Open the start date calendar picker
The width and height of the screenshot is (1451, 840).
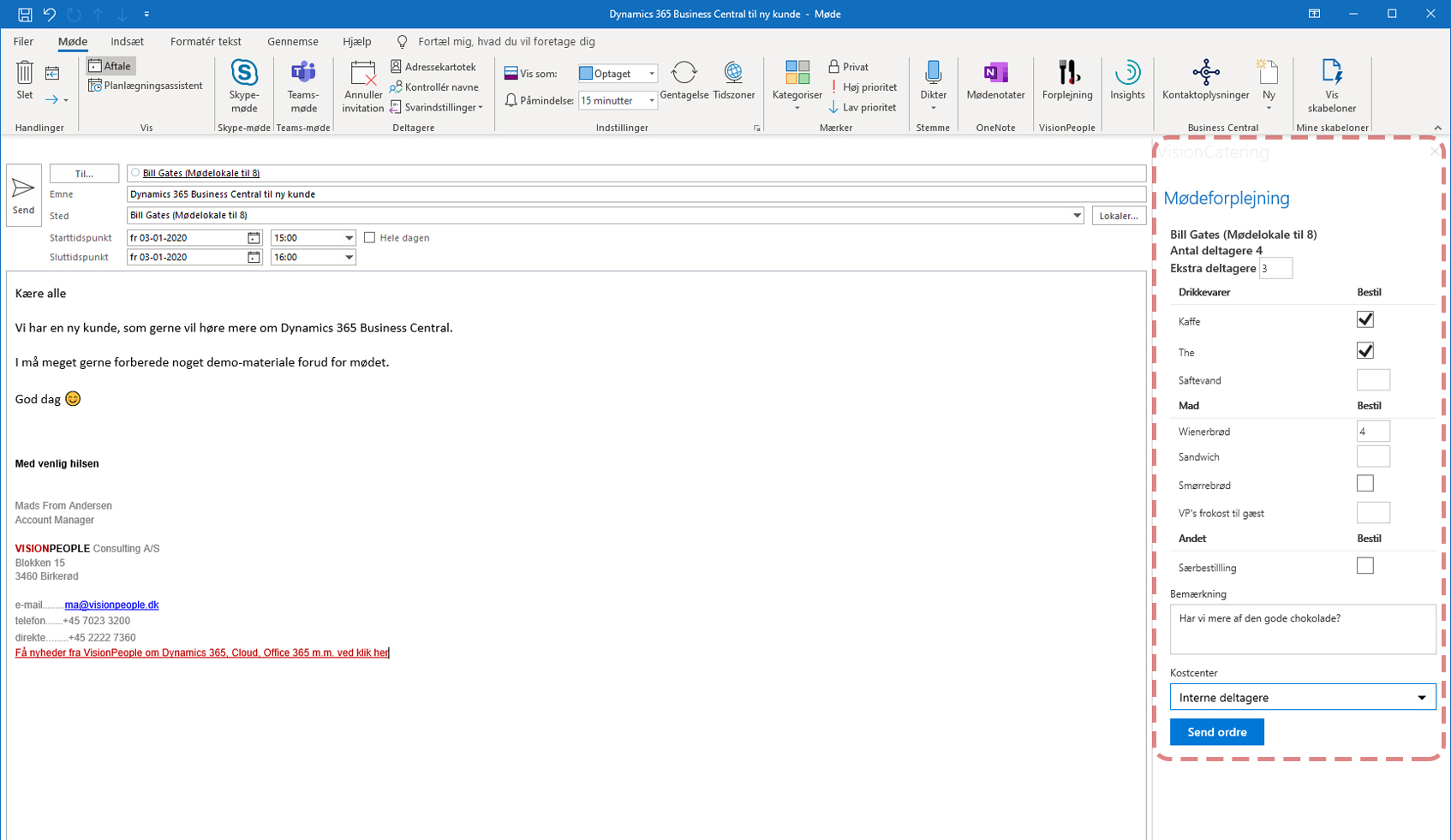click(254, 238)
